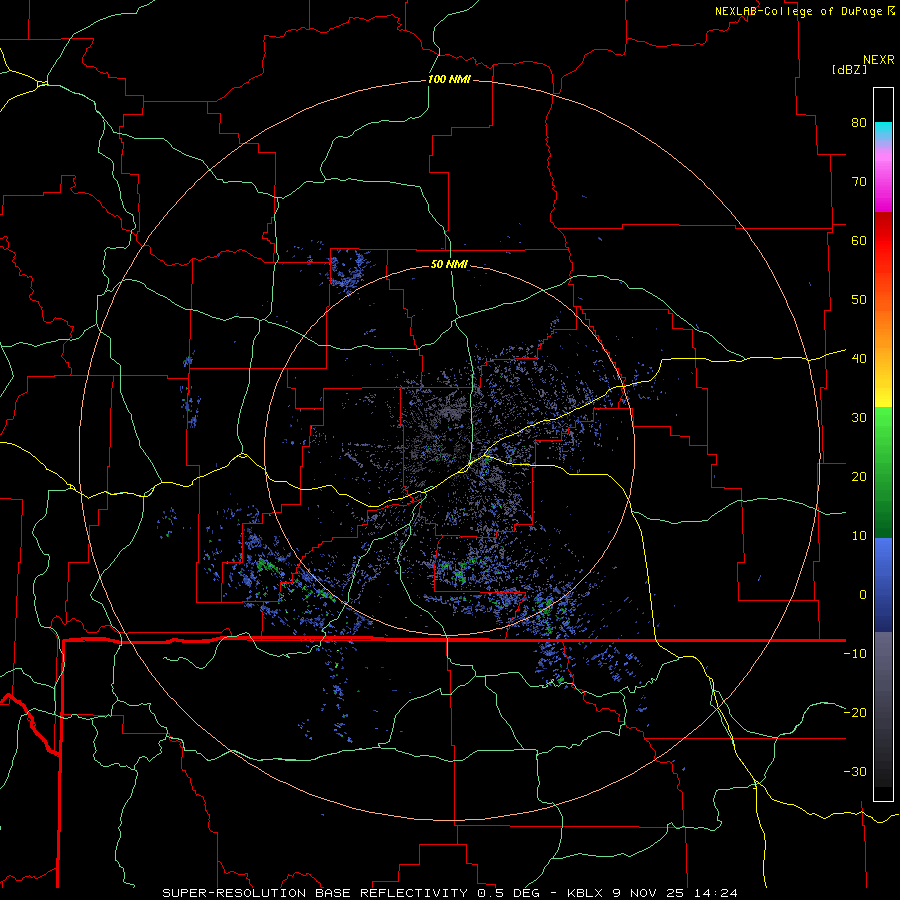This screenshot has width=900, height=900.
Task: Click the 40 dBZ scale value
Action: (859, 359)
